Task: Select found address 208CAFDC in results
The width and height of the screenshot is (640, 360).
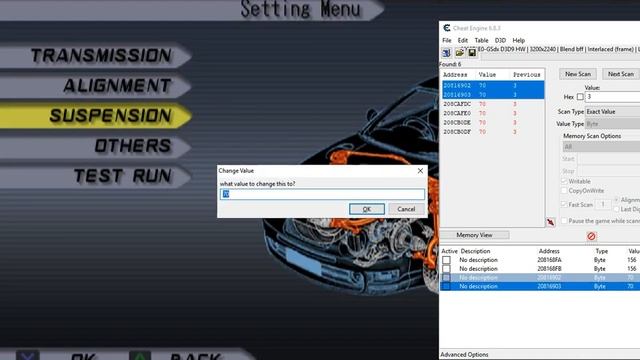Action: 493,104
